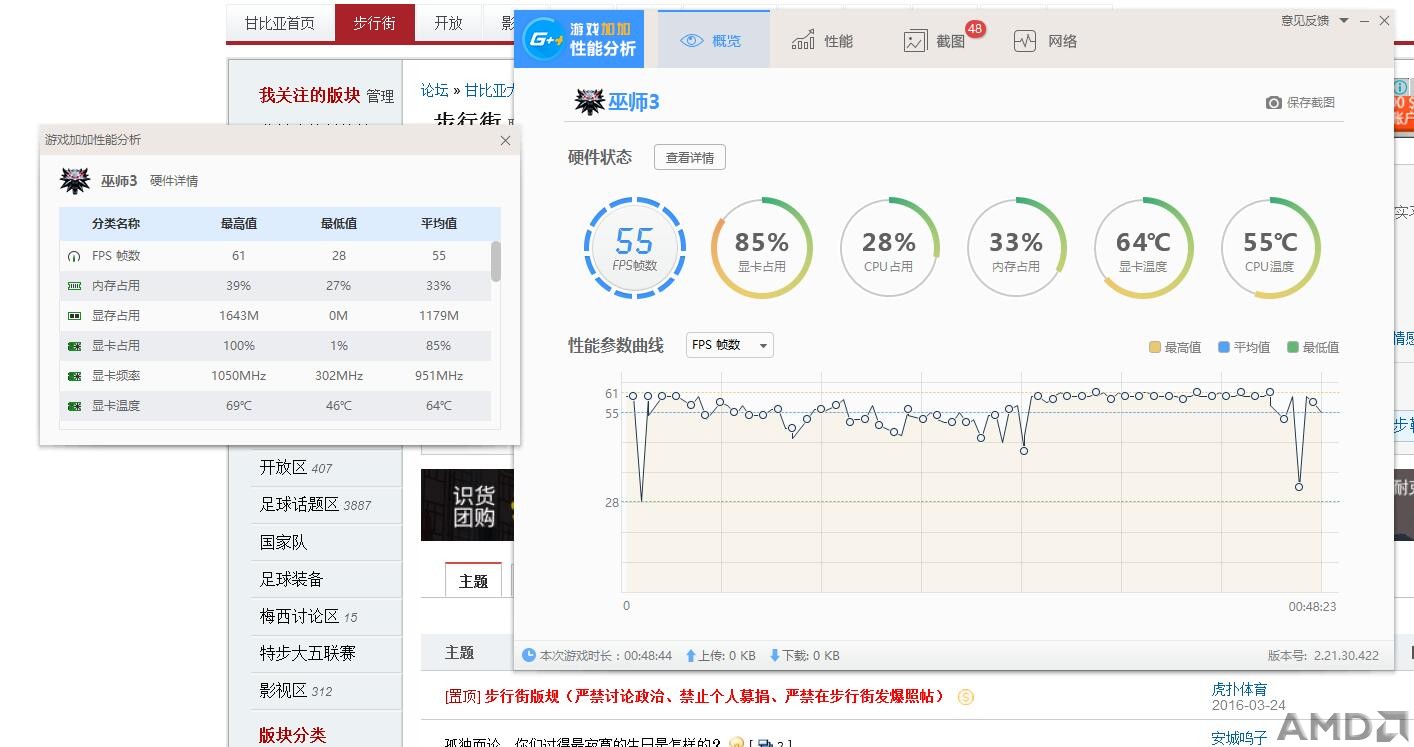The height and width of the screenshot is (747, 1414).
Task: Click the 查看详情 view details button
Action: pyautogui.click(x=690, y=157)
